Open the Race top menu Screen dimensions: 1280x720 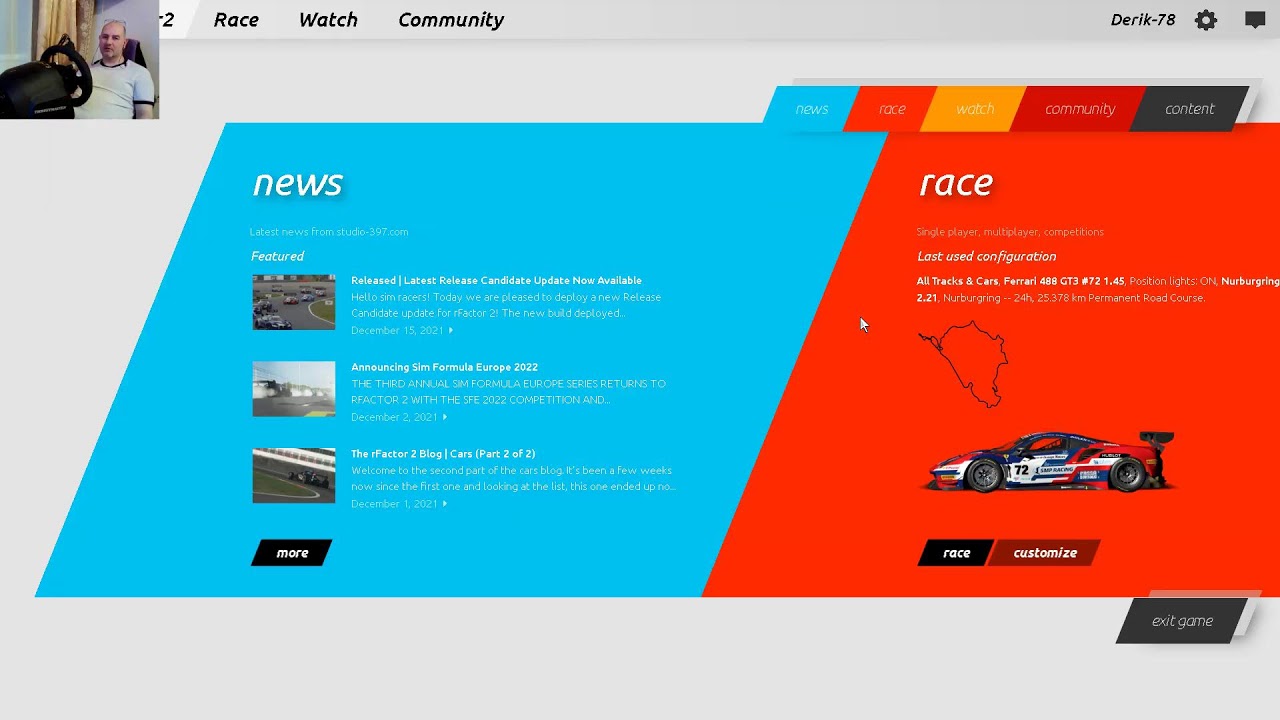tap(236, 20)
